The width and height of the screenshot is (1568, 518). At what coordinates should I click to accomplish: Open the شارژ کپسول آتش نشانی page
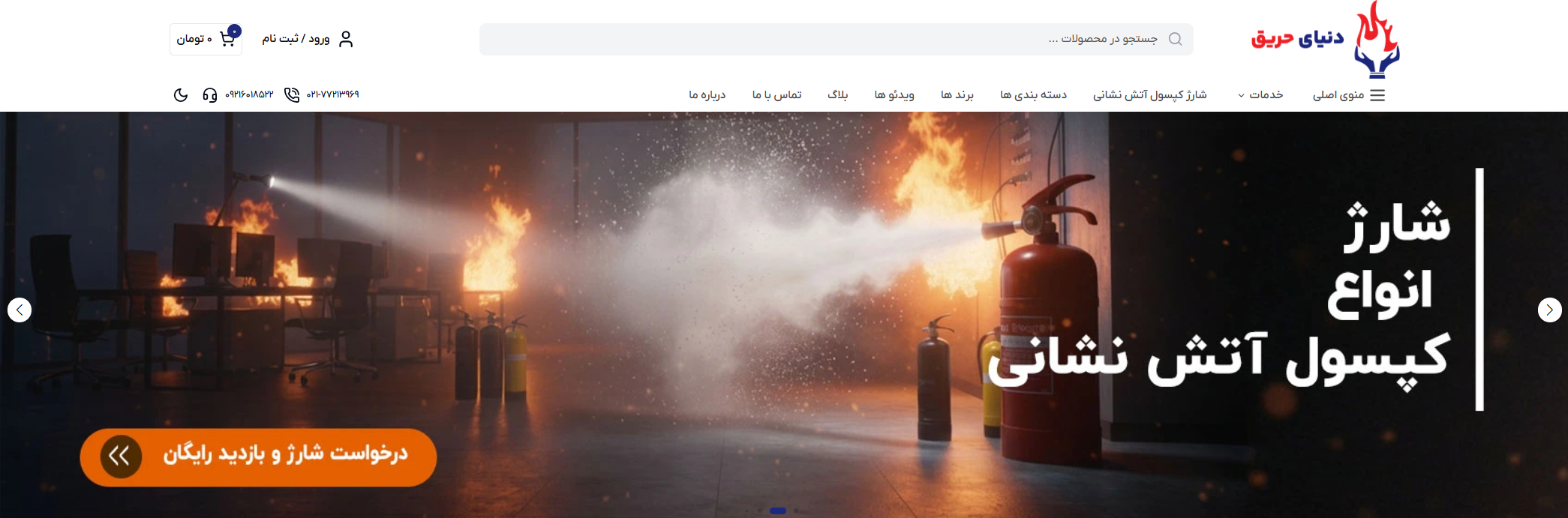click(1149, 95)
